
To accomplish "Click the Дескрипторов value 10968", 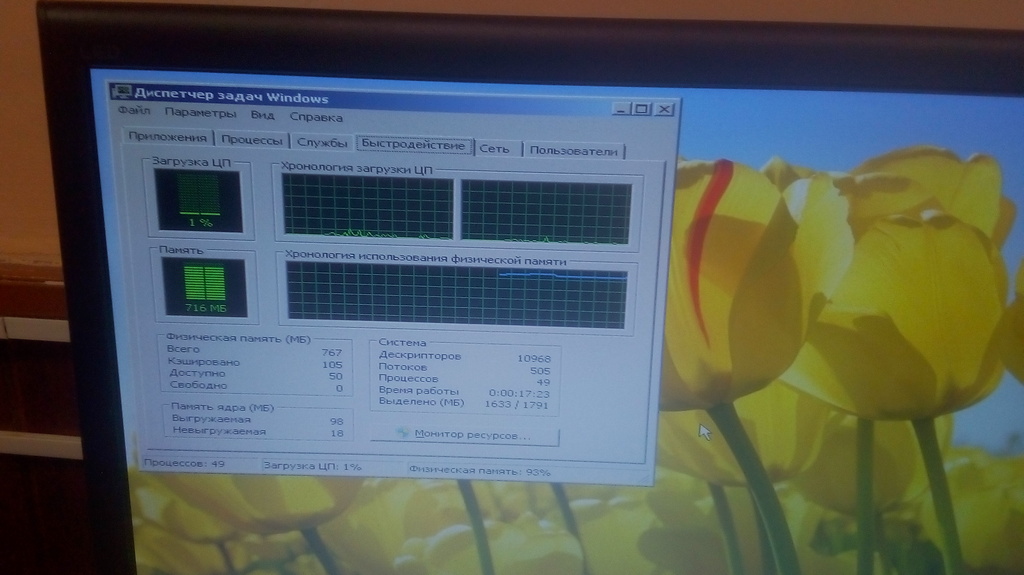I will pyautogui.click(x=534, y=359).
